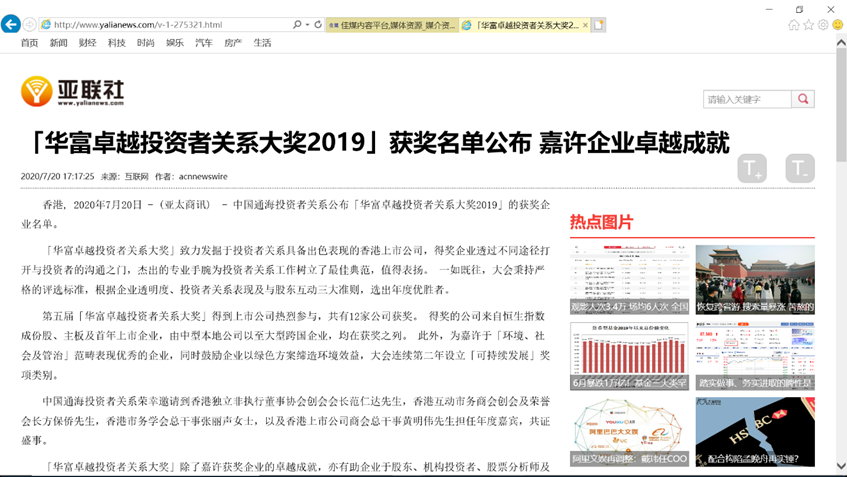Viewport: 847px width, 477px height.
Task: Open the 首页 navigation item
Action: (x=29, y=43)
